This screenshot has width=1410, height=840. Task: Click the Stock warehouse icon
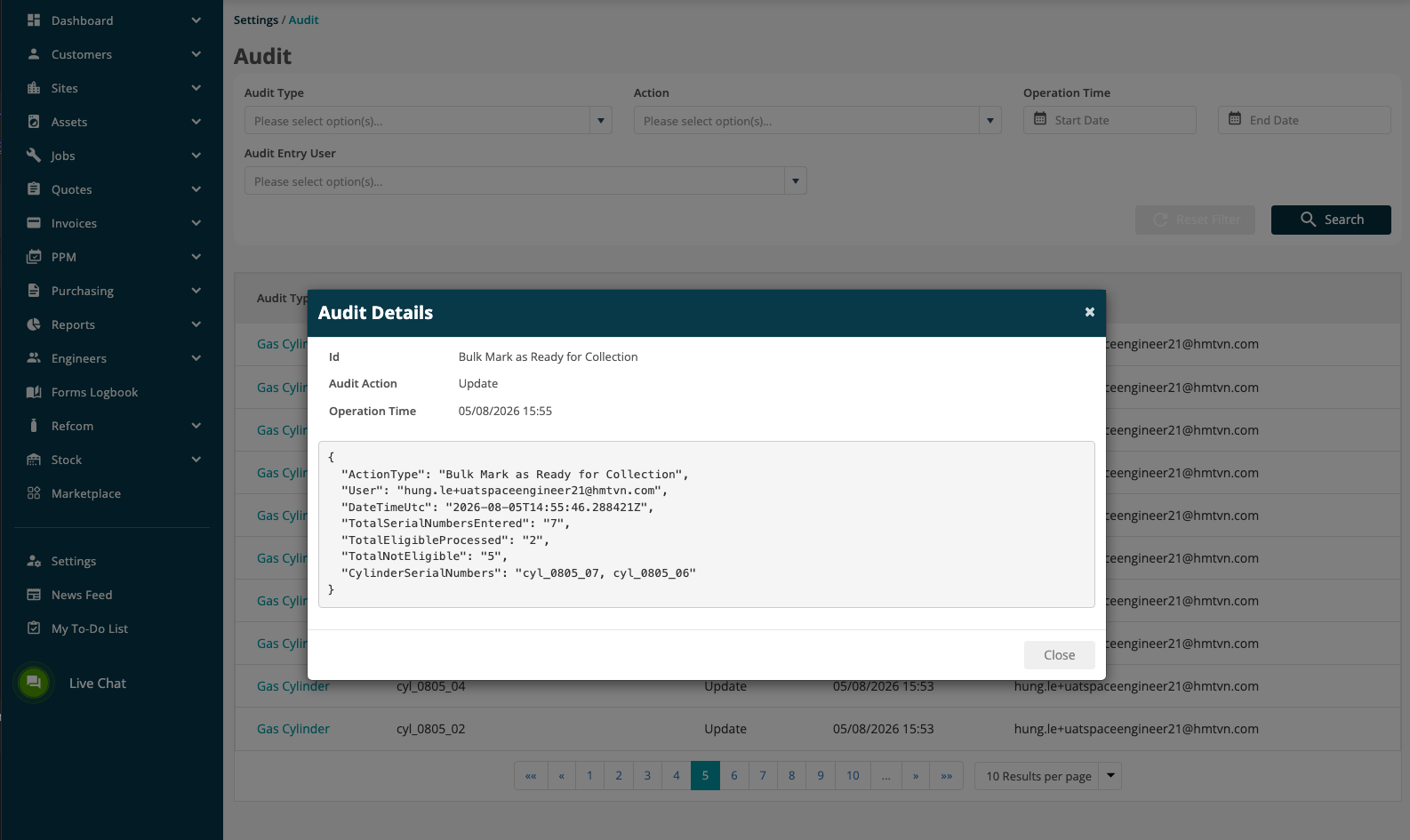pos(34,459)
